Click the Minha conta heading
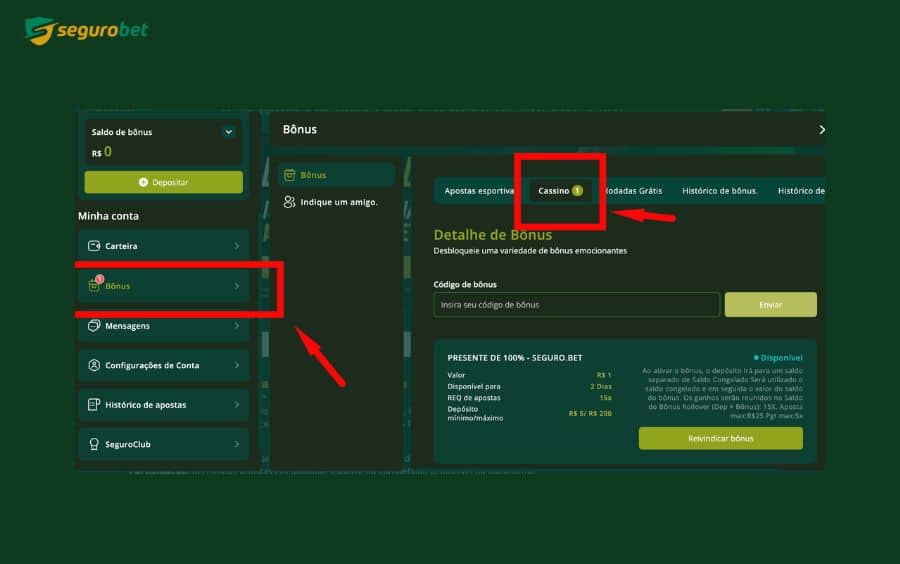This screenshot has height=564, width=900. click(108, 216)
